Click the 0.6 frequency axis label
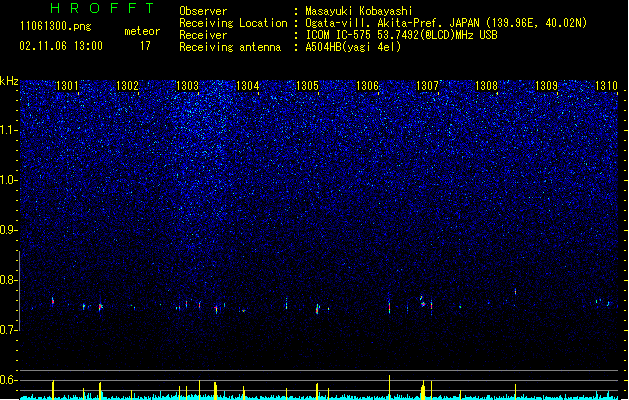Viewport: 629px width, 400px height. [8, 380]
